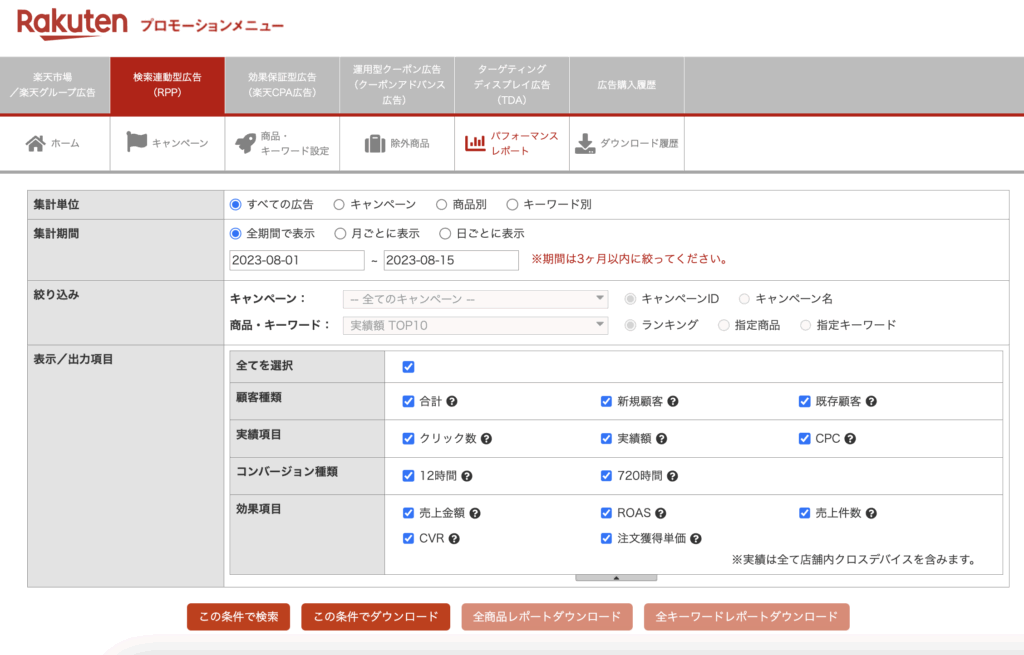
Task: Uncheck the CPC checkbox
Action: [805, 439]
